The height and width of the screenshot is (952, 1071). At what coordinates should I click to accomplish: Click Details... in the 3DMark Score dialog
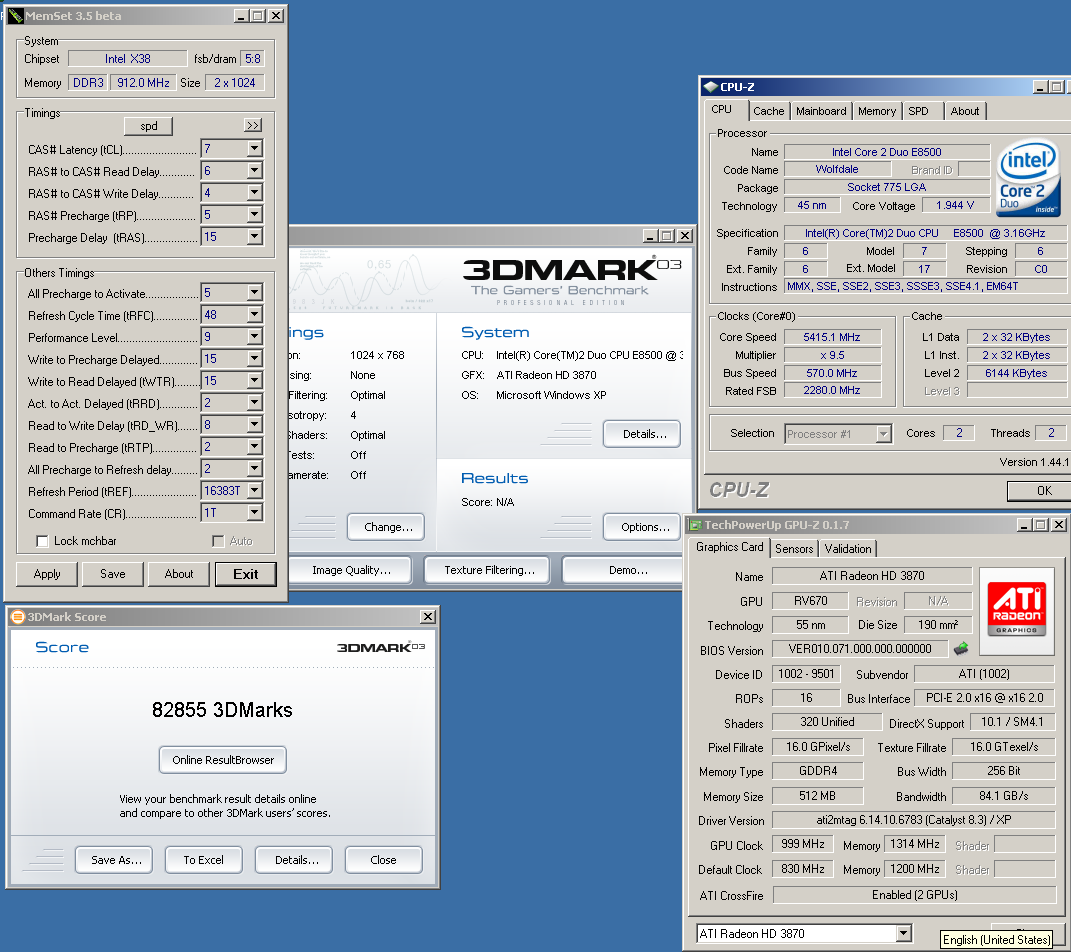click(x=294, y=860)
